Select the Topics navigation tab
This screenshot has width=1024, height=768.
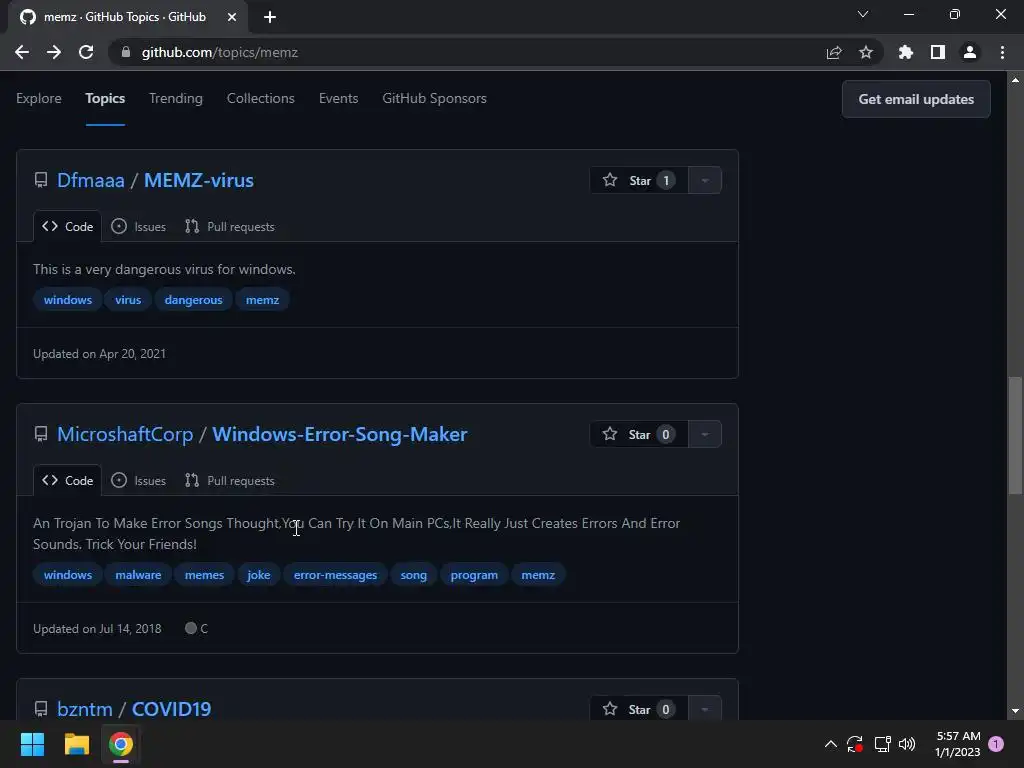(105, 99)
